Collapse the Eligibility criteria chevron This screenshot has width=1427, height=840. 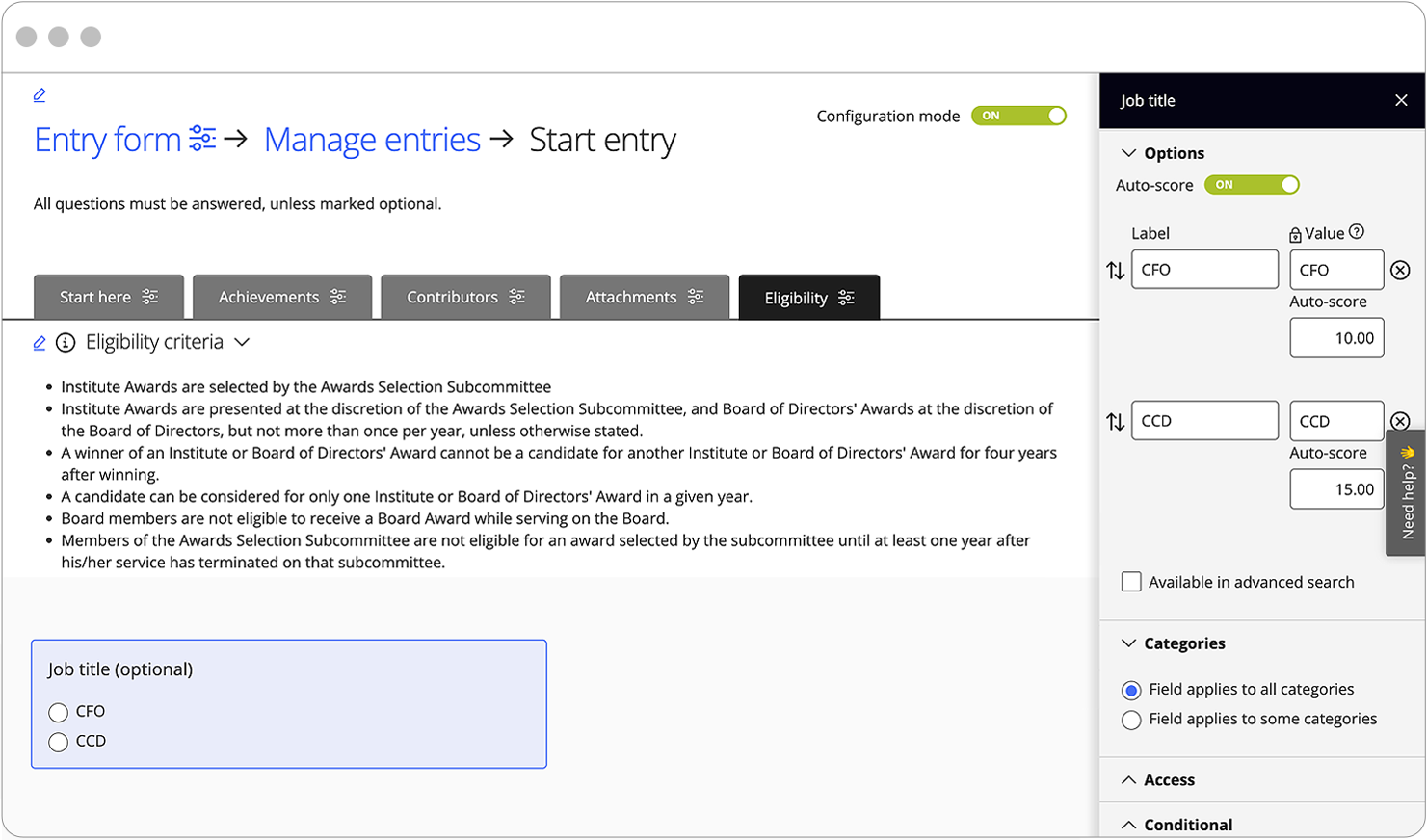point(243,343)
